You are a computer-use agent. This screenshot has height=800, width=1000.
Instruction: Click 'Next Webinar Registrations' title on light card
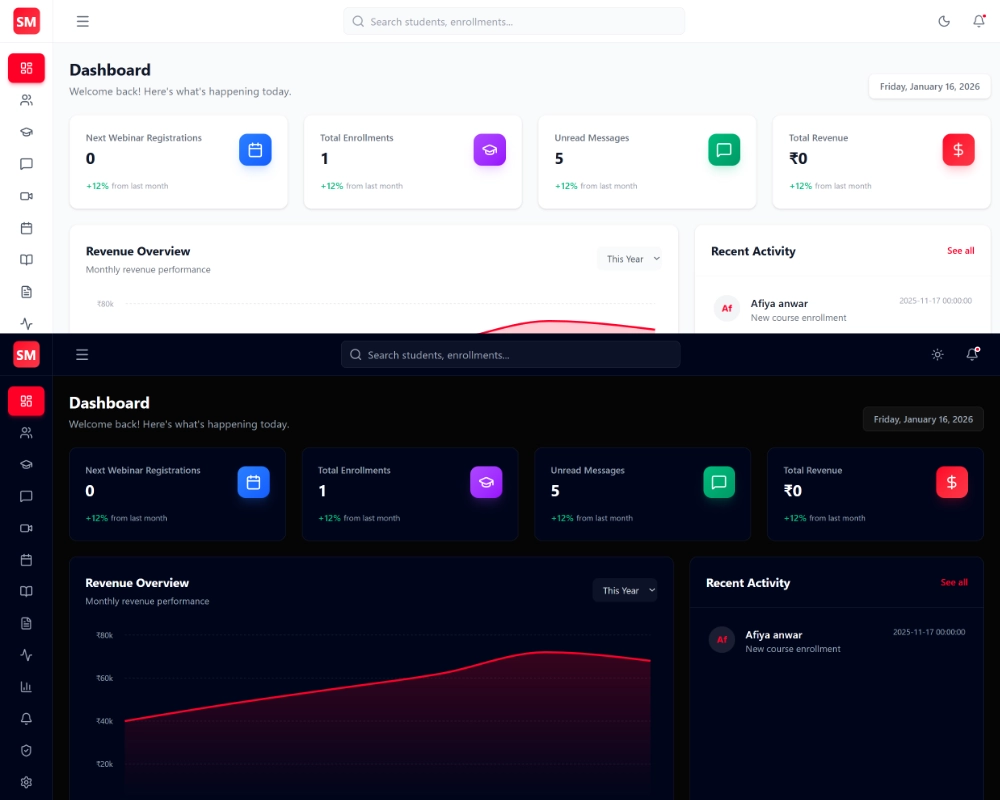(143, 138)
